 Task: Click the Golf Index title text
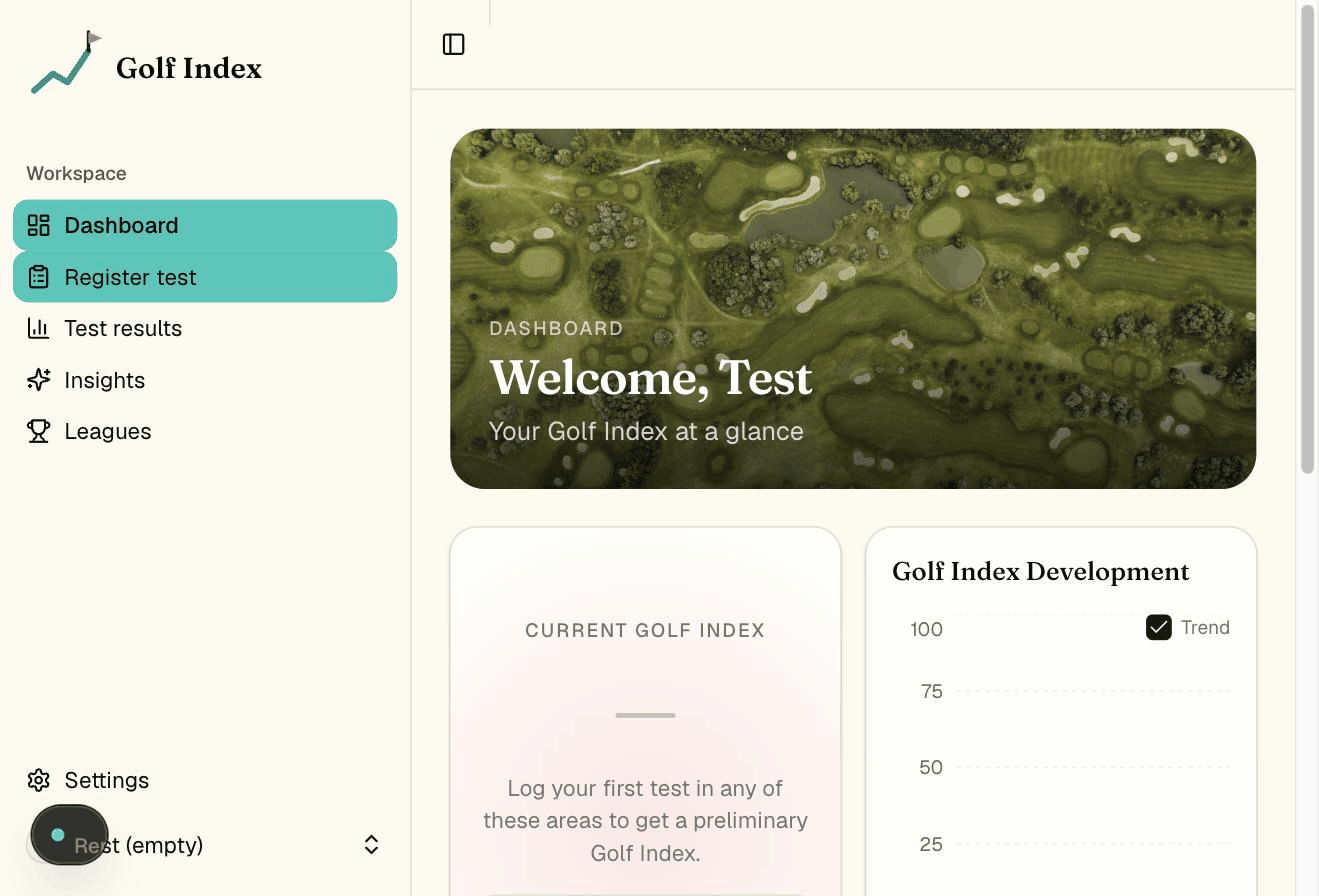[x=189, y=68]
